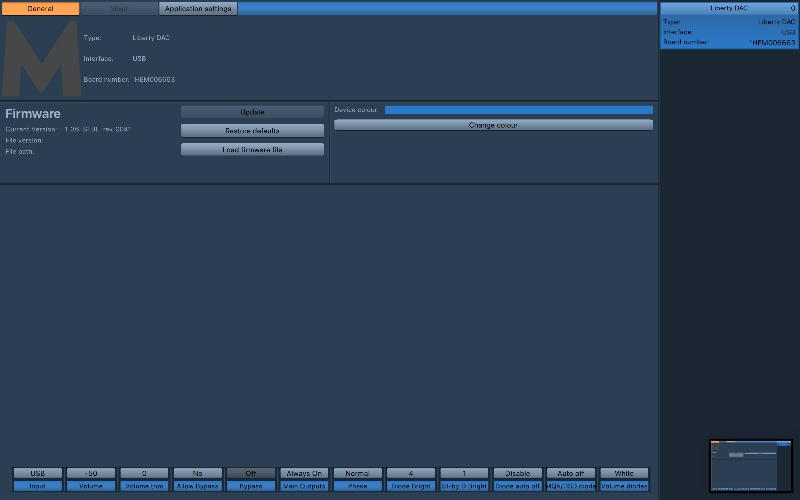The width and height of the screenshot is (800, 500).
Task: Click the blue Device colour bar
Action: (x=518, y=110)
